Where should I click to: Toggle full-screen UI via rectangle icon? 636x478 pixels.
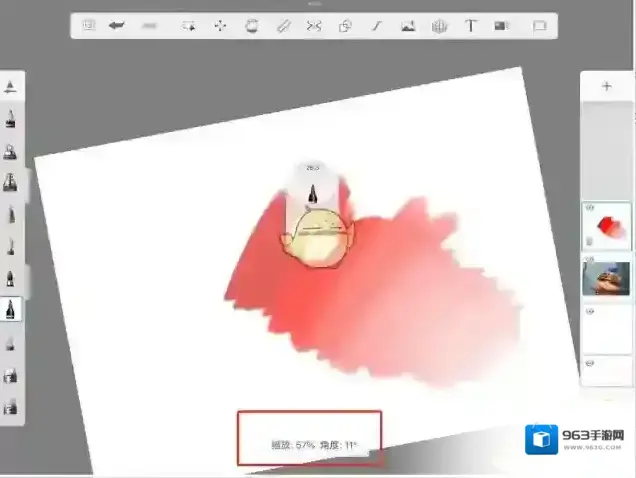(539, 26)
